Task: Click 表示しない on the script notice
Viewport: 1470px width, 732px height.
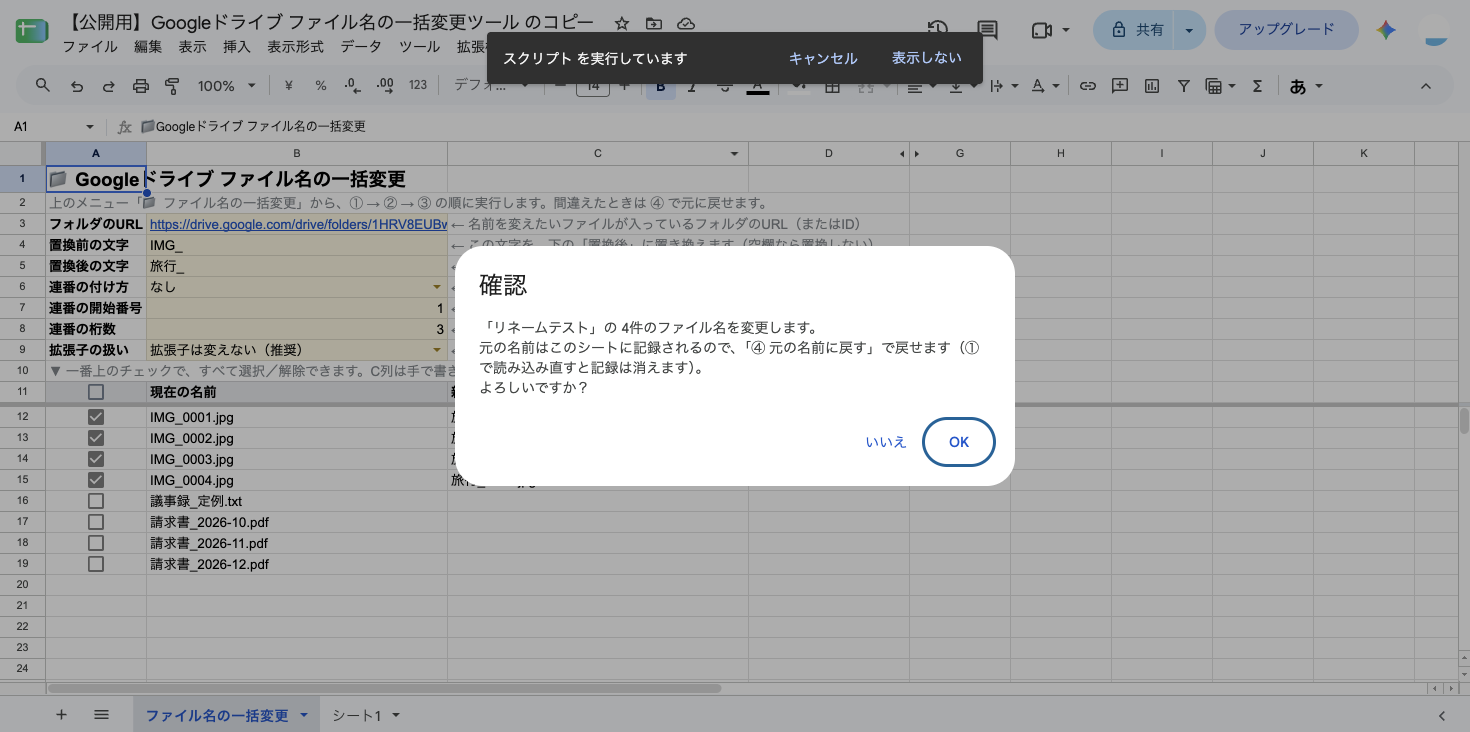Action: [x=927, y=58]
